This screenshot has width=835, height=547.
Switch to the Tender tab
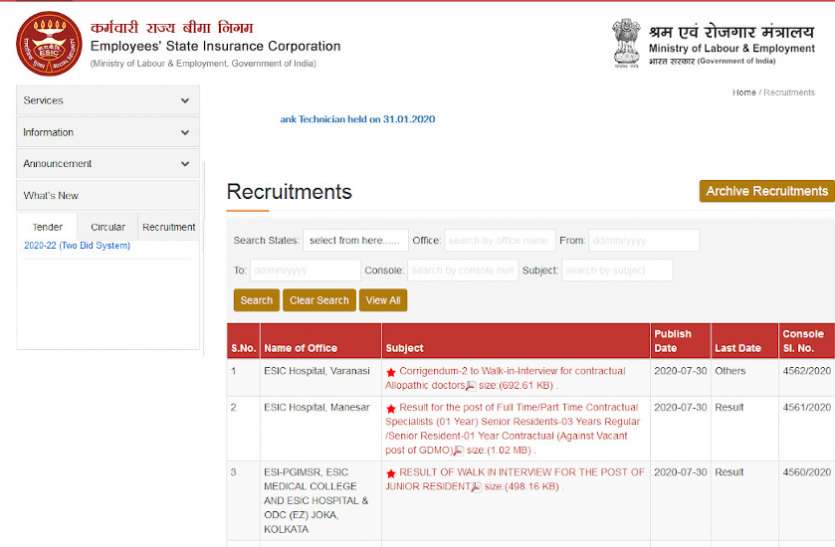[47, 227]
